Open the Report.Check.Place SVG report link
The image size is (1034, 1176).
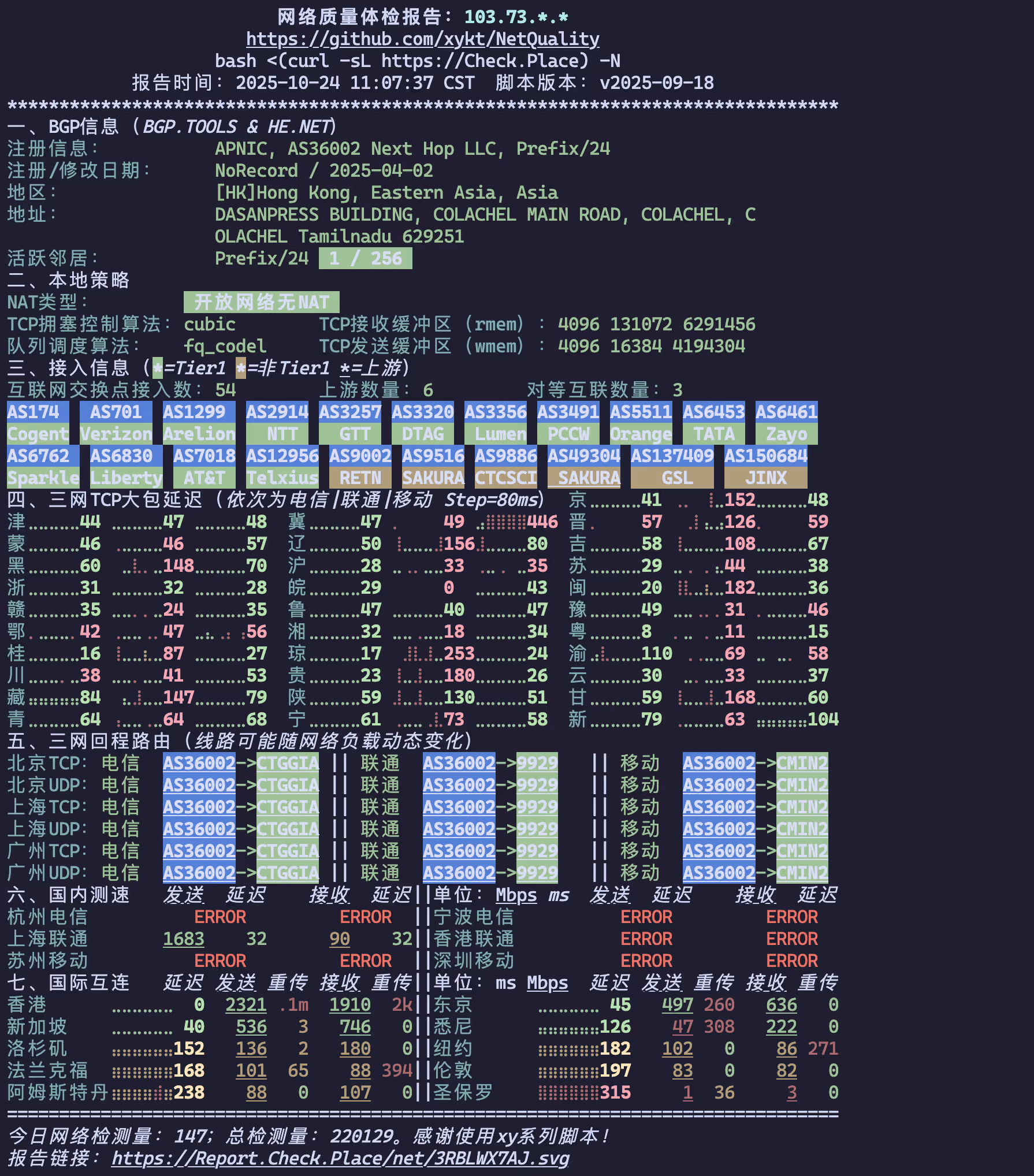tap(340, 1158)
